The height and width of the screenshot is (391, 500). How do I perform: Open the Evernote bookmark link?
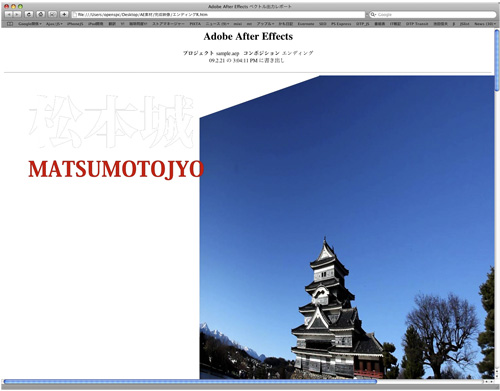(306, 24)
